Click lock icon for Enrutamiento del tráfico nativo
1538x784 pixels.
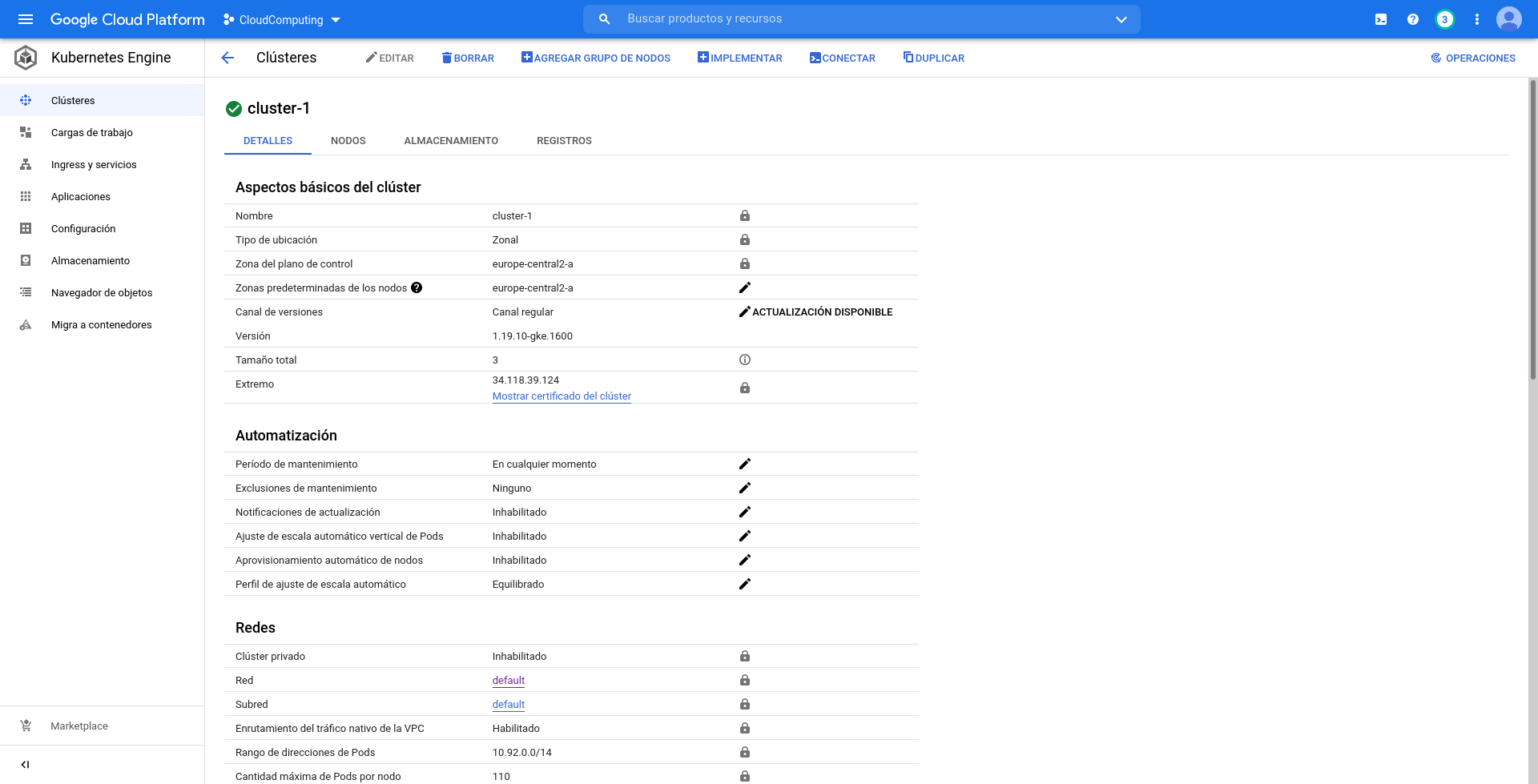745,728
